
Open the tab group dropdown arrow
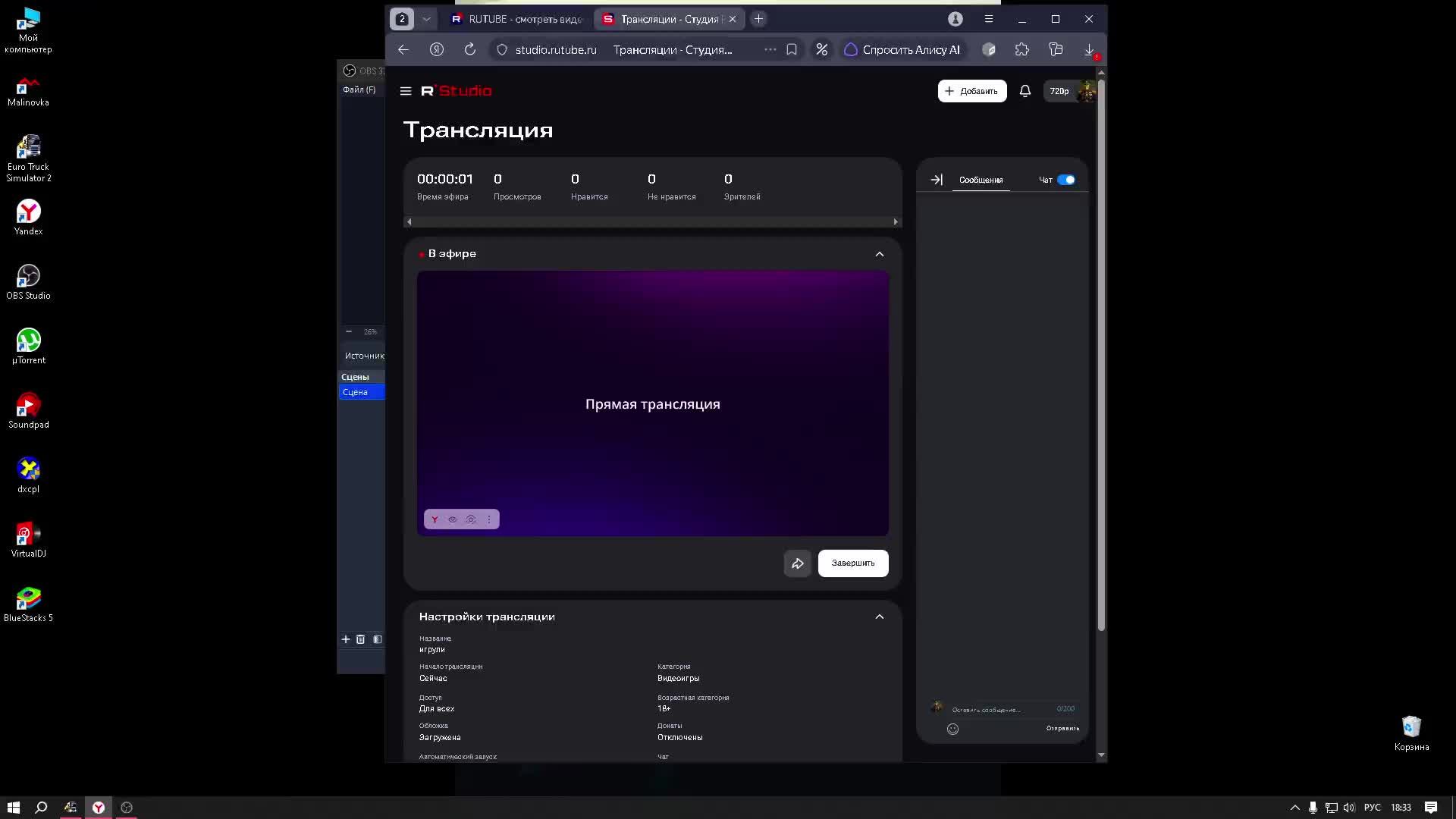click(x=426, y=19)
